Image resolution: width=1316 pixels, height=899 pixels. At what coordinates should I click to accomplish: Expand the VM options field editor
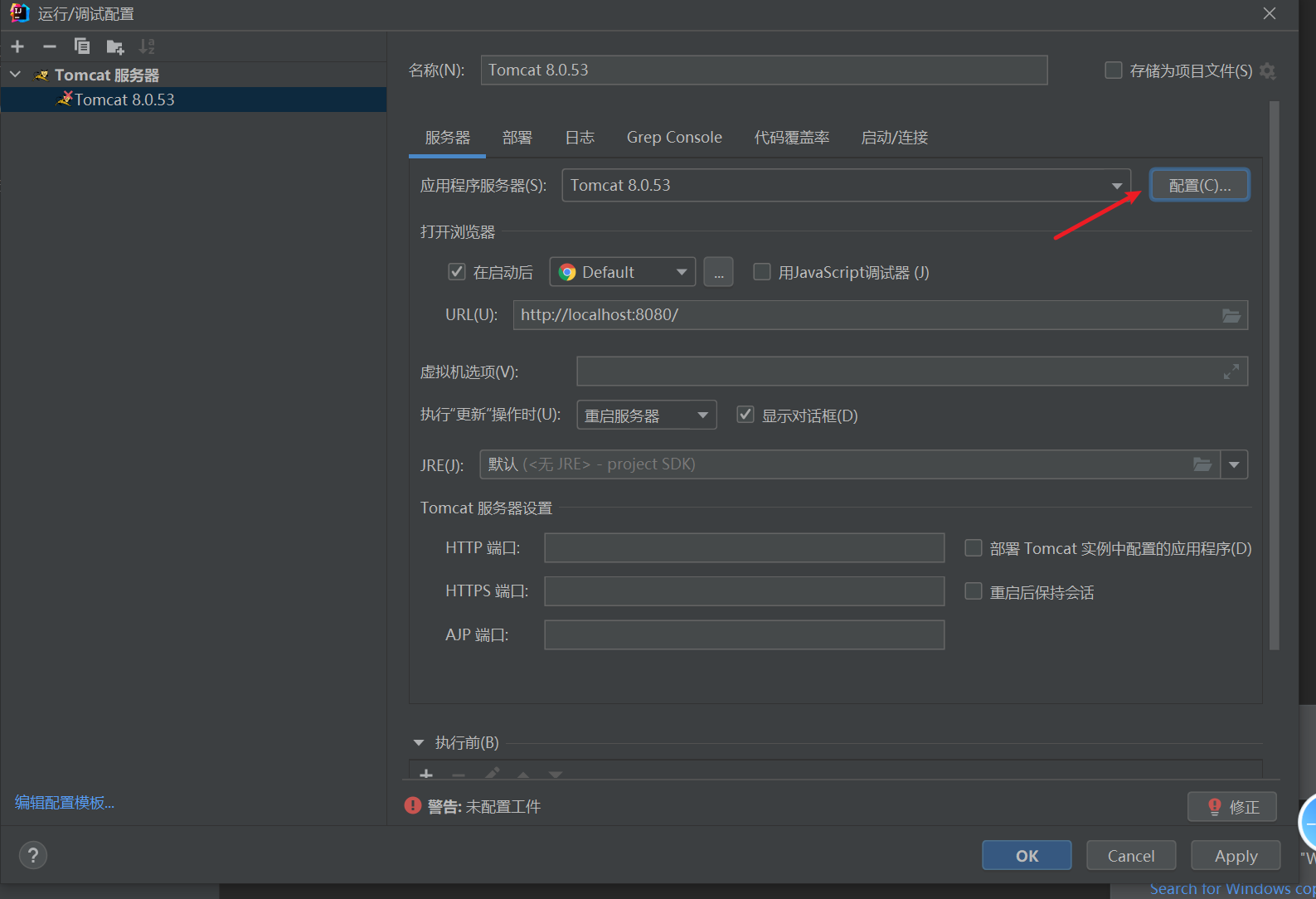point(1231,372)
